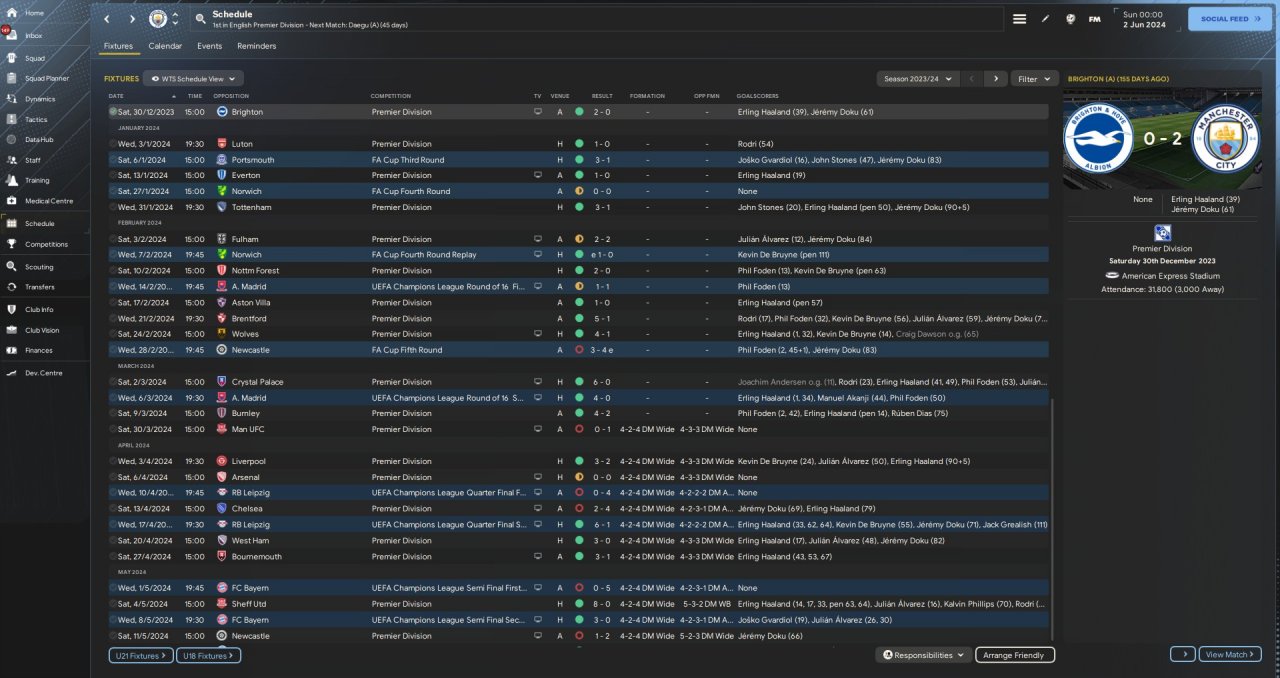Click the Arrange Friendly button
This screenshot has width=1280, height=678.
click(x=1014, y=655)
